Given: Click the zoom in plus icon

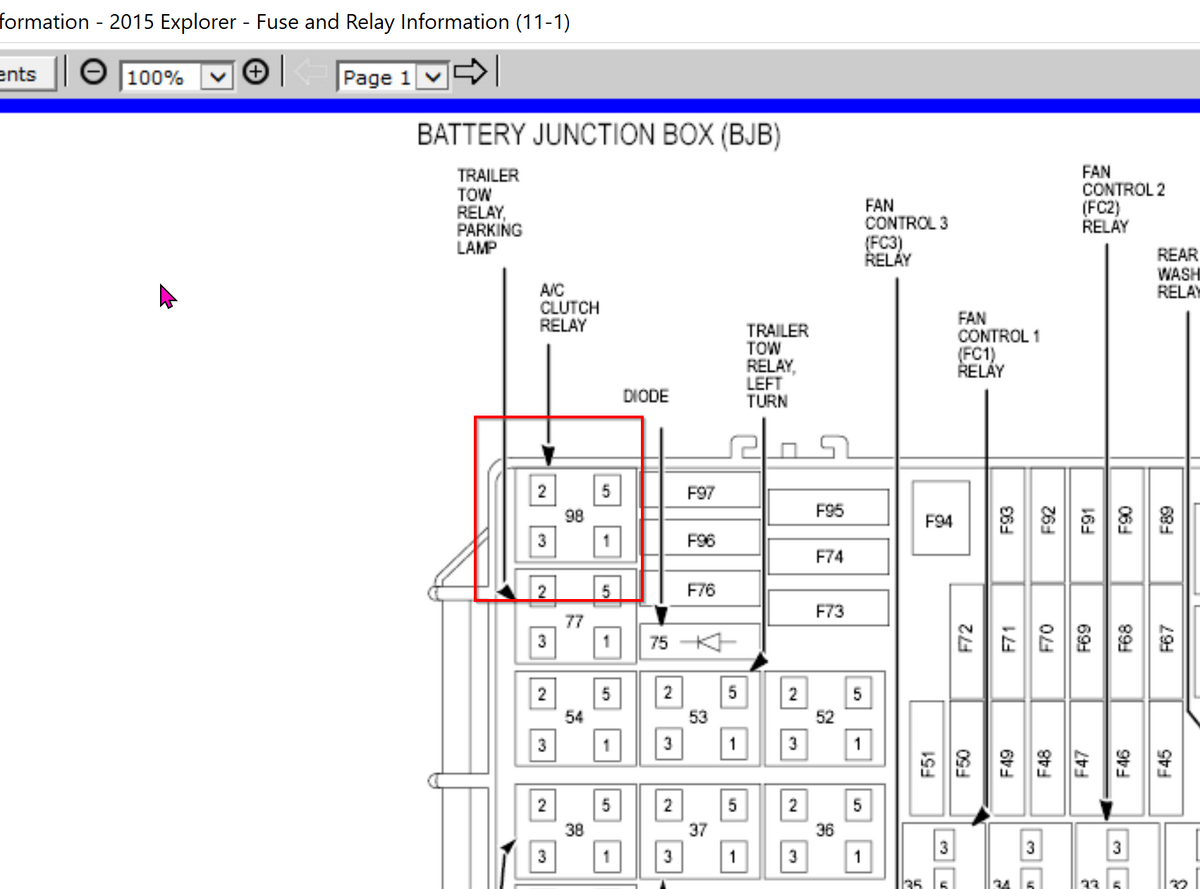Looking at the screenshot, I should (x=256, y=72).
